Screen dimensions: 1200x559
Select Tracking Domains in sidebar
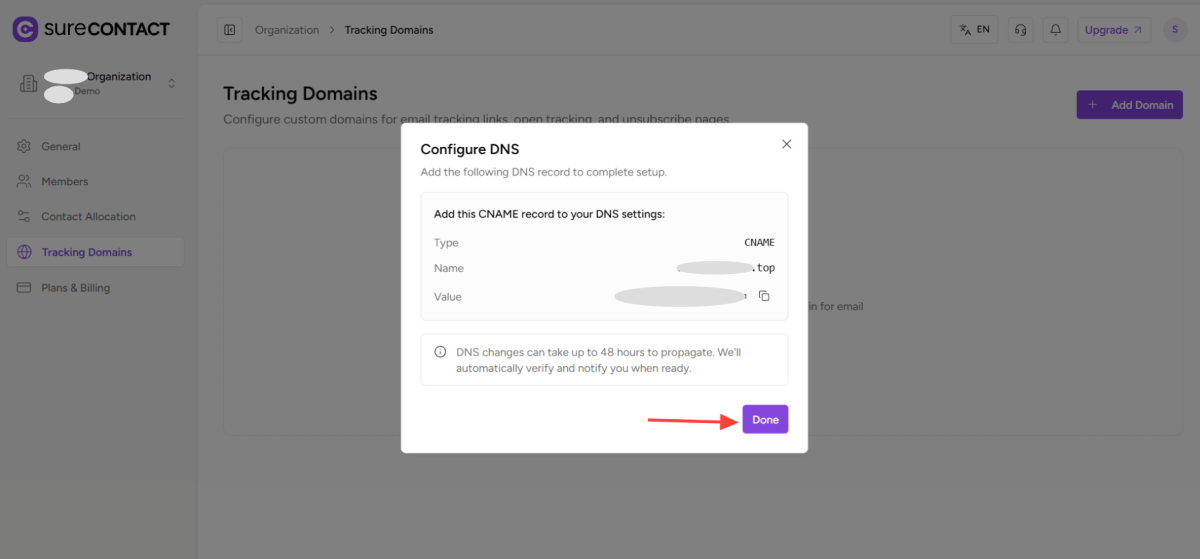coord(86,252)
